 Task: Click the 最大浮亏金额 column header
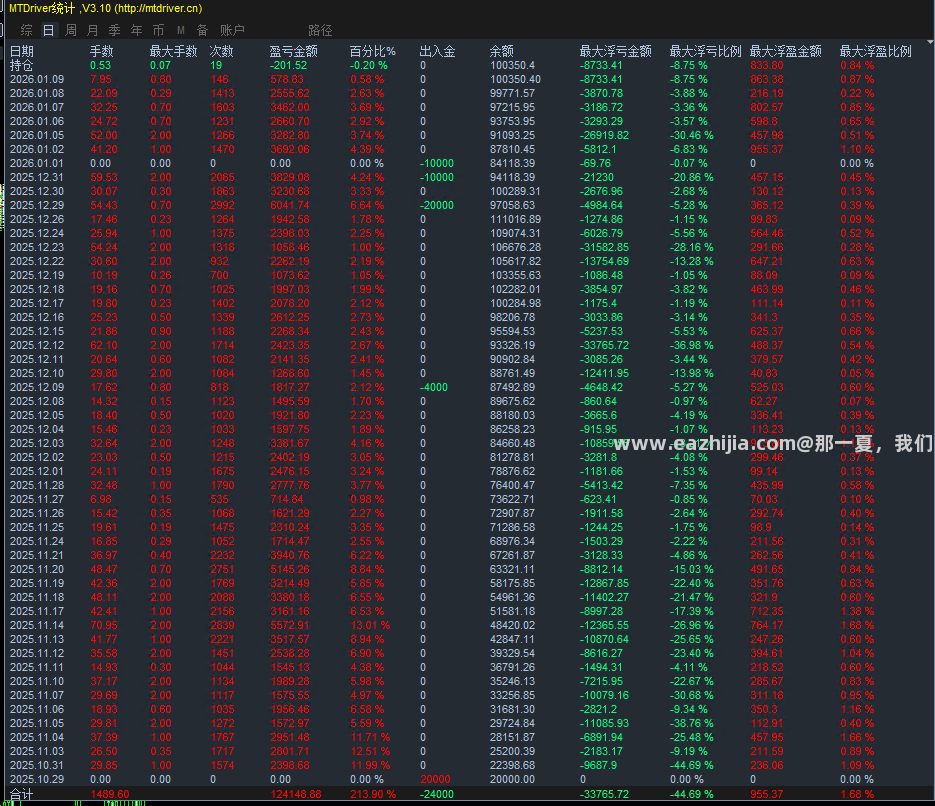pos(615,51)
